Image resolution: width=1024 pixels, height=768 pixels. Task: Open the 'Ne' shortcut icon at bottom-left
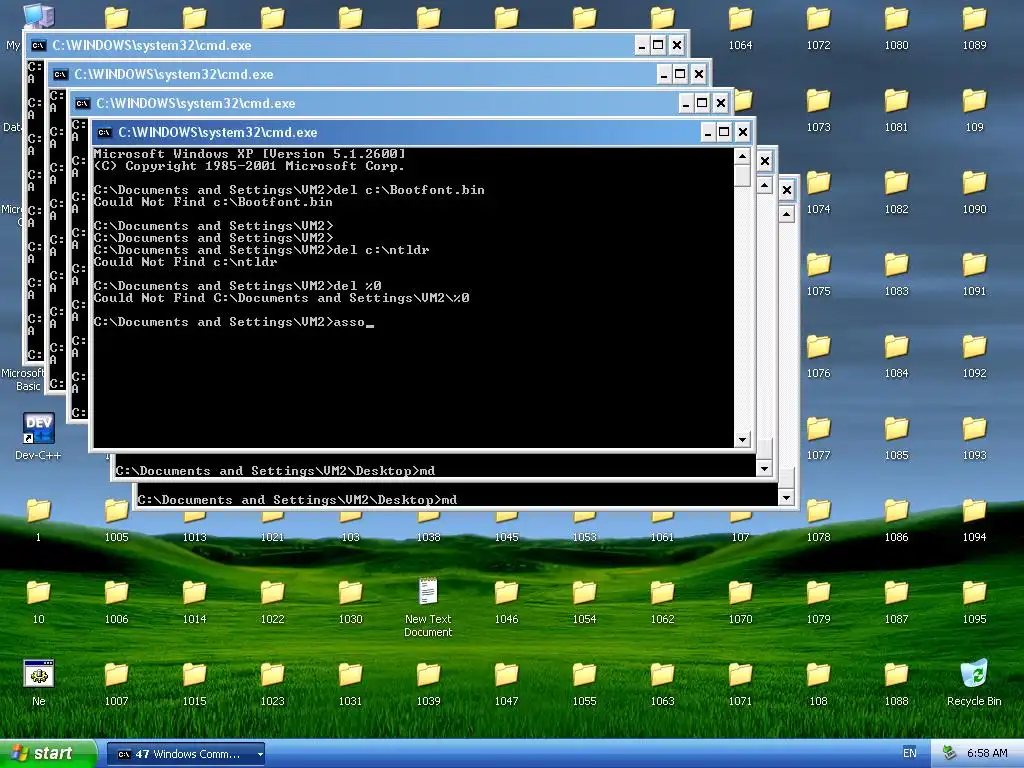click(x=39, y=674)
